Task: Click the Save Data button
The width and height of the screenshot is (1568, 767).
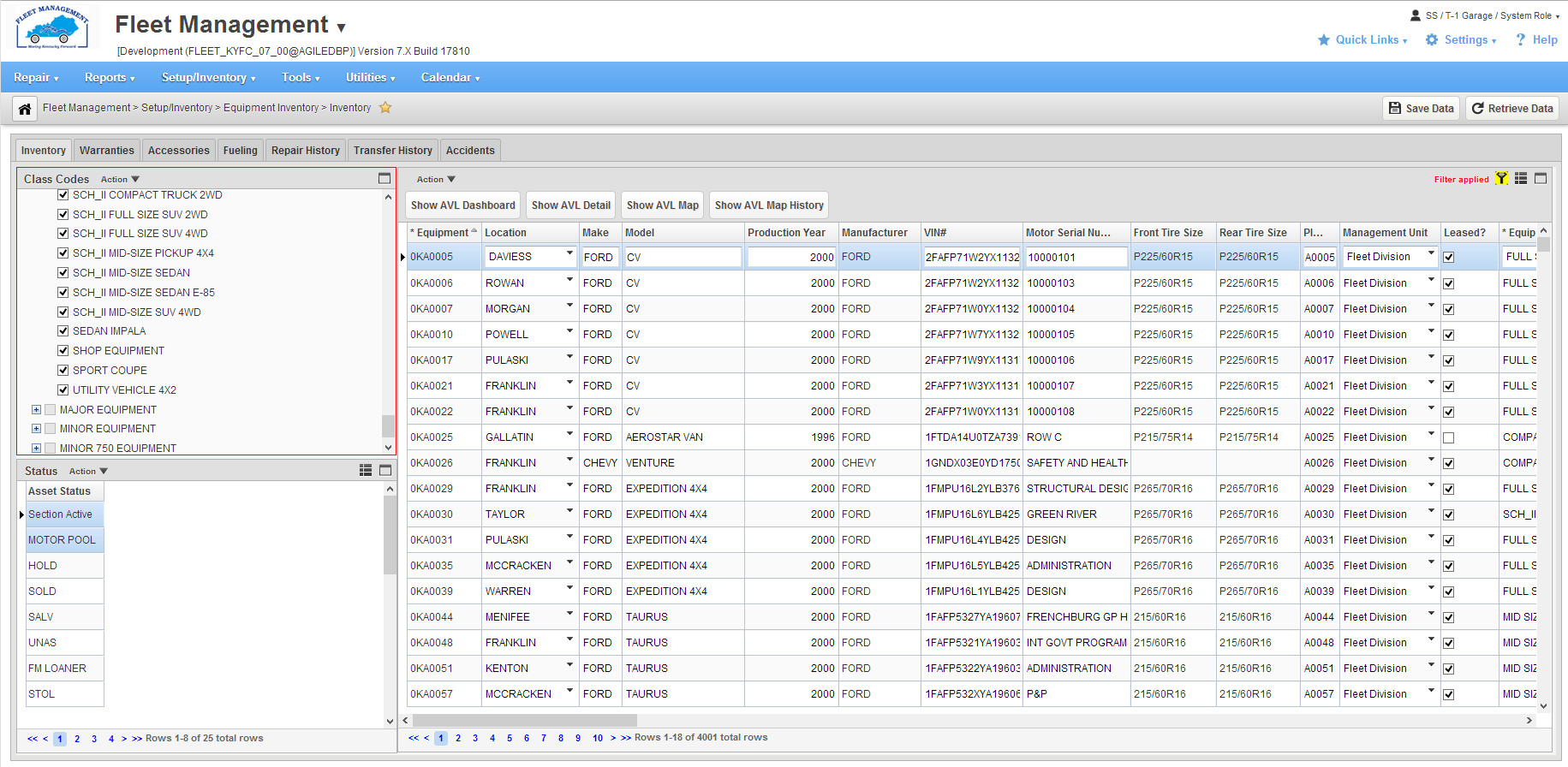Action: (1422, 109)
